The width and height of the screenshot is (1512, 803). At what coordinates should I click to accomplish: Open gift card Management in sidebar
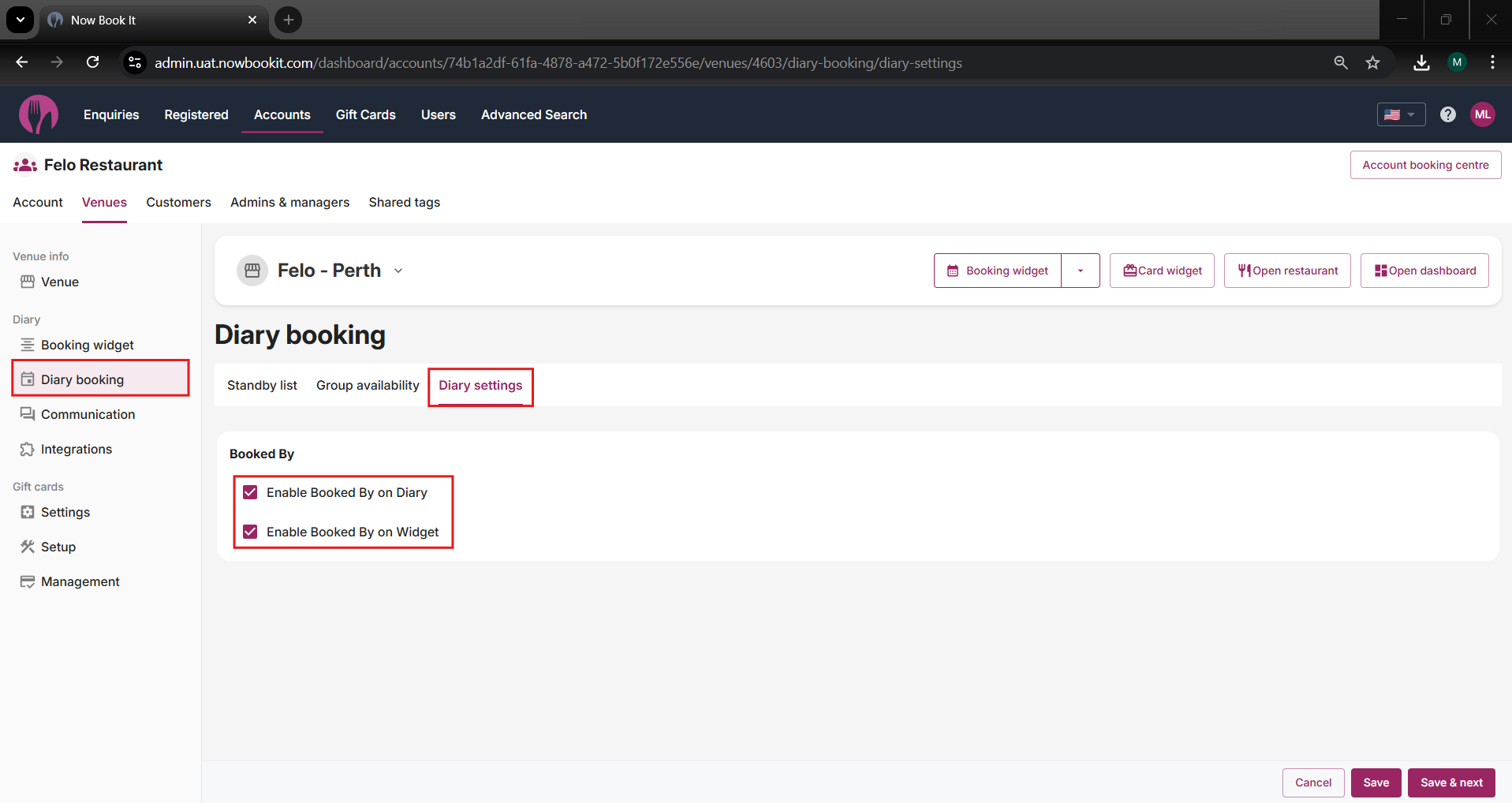pos(80,581)
